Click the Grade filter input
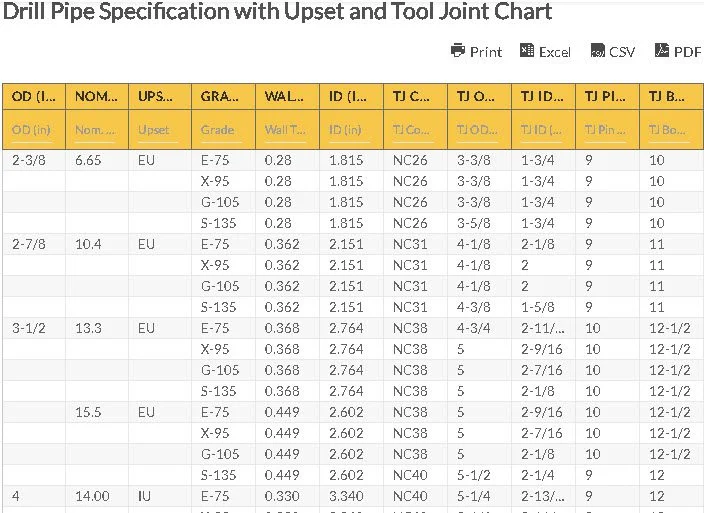The height and width of the screenshot is (513, 704). pyautogui.click(x=220, y=130)
